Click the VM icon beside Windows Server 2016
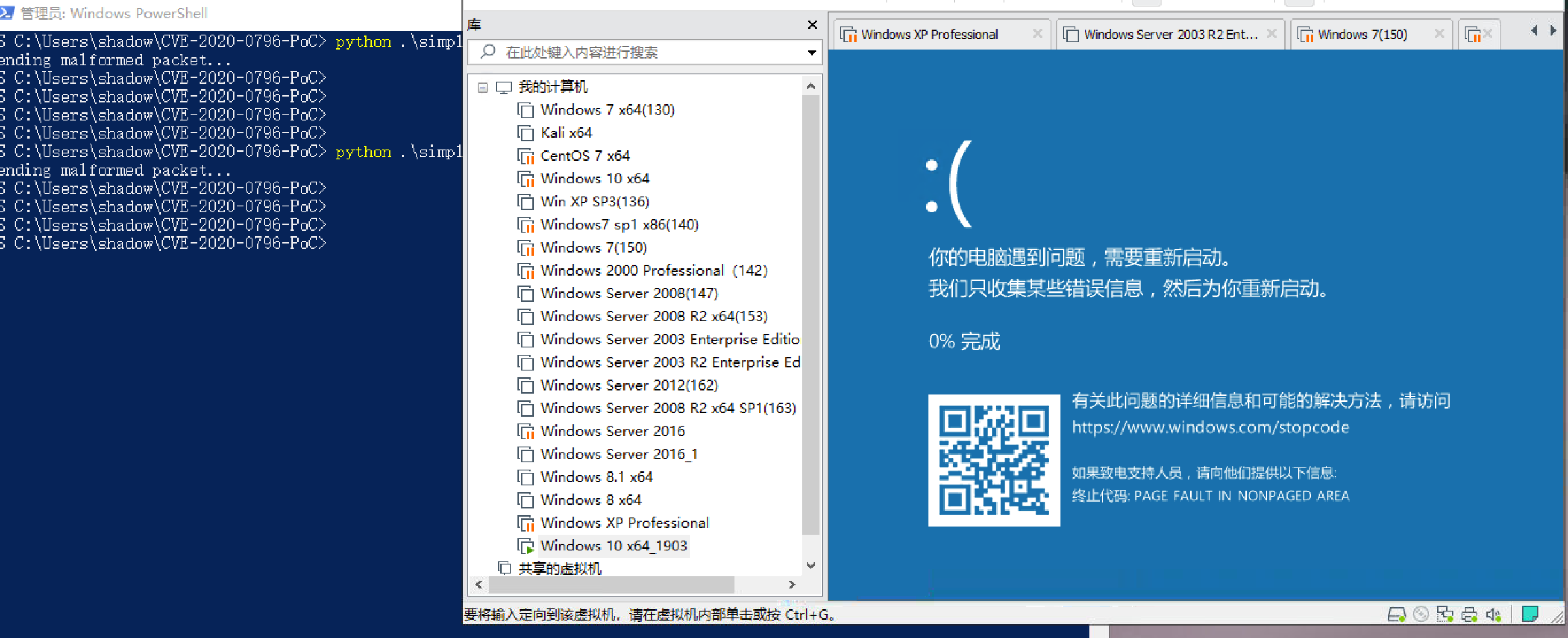The image size is (1568, 638). 526,432
